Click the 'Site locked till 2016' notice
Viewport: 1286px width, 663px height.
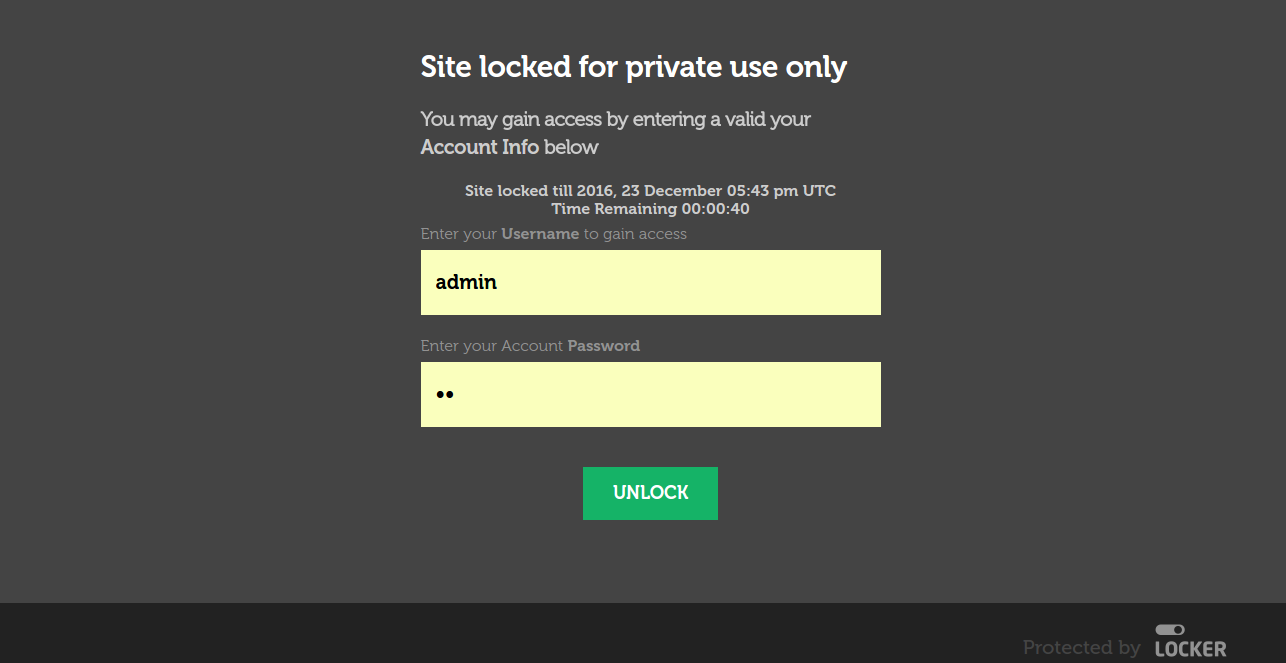point(651,190)
